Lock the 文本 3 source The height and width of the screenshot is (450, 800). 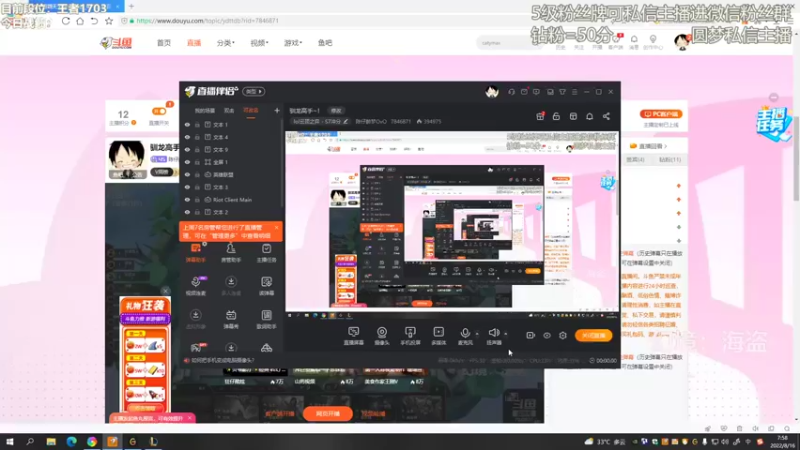197,187
